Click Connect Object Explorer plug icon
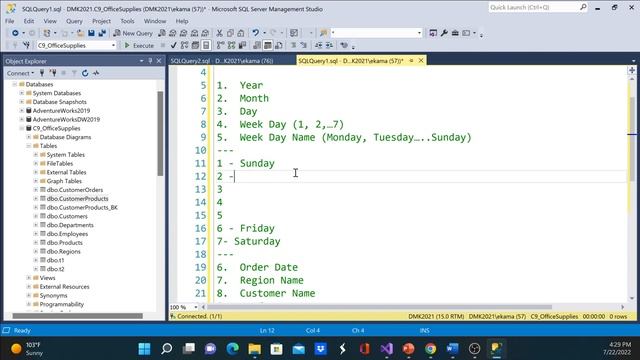 click(42, 73)
